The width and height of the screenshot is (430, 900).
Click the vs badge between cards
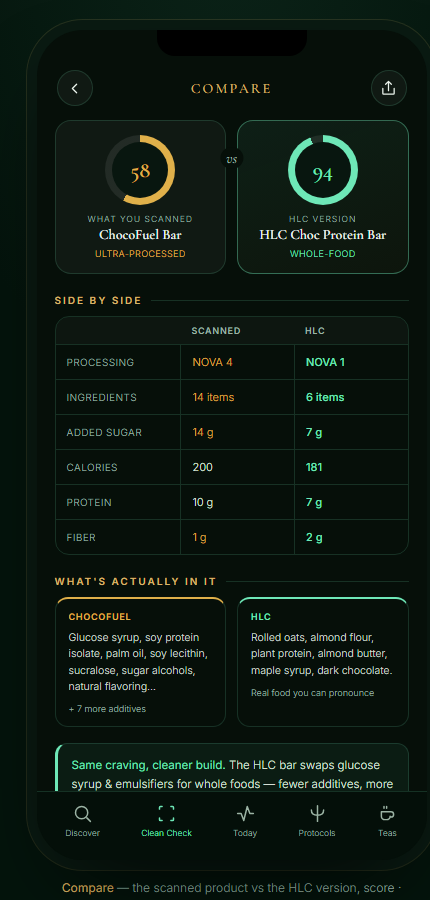(x=232, y=159)
